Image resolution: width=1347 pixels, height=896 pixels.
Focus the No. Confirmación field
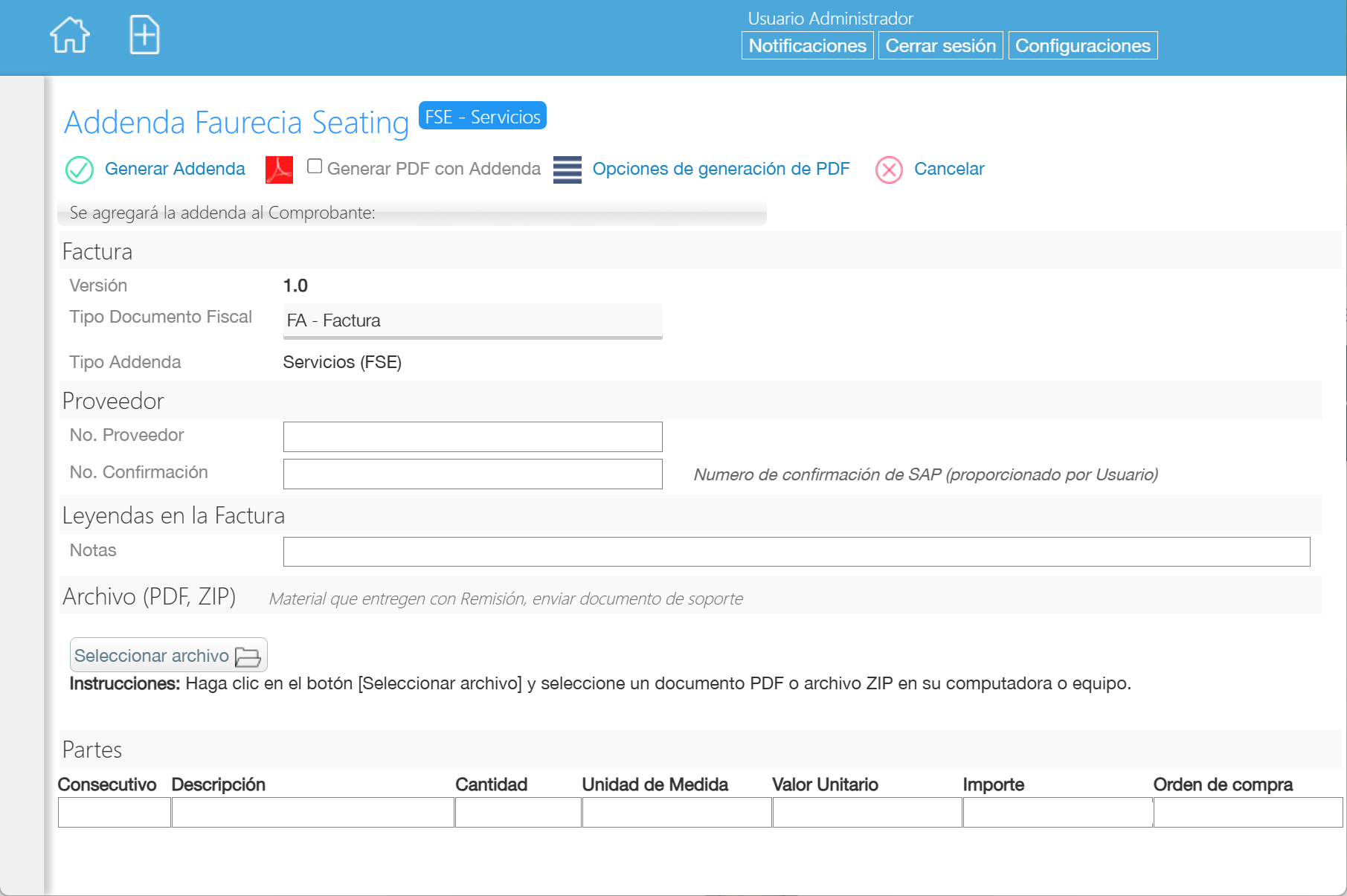point(472,474)
